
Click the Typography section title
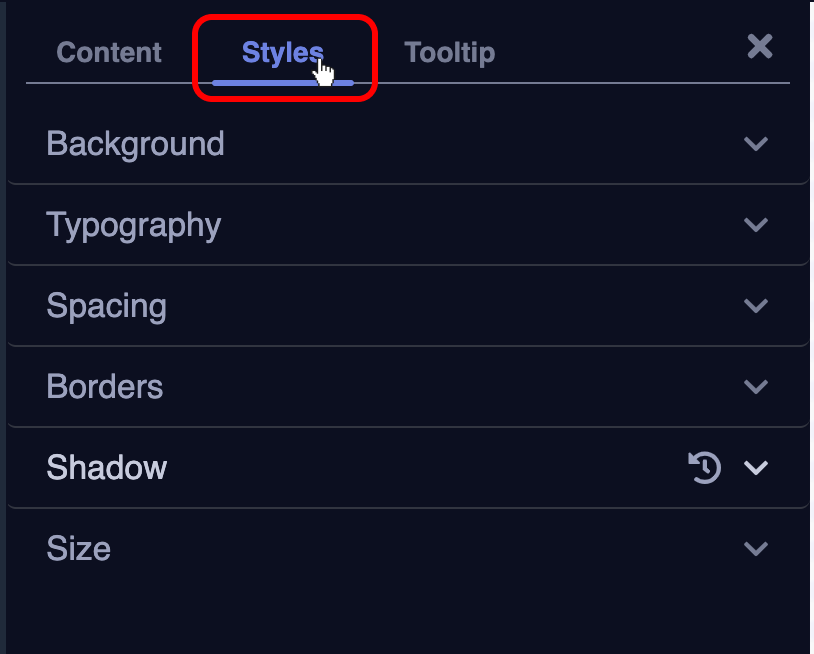(x=133, y=225)
